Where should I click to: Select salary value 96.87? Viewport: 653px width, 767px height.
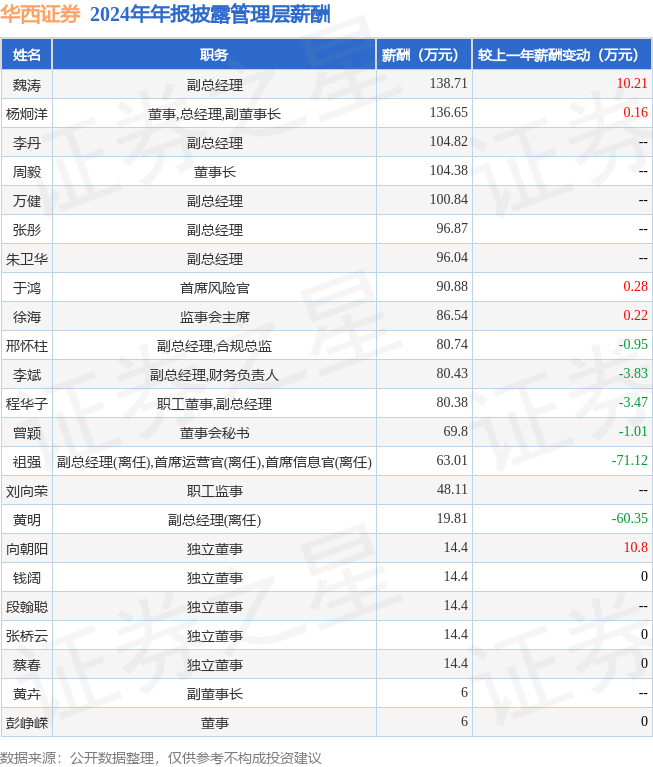pos(452,228)
